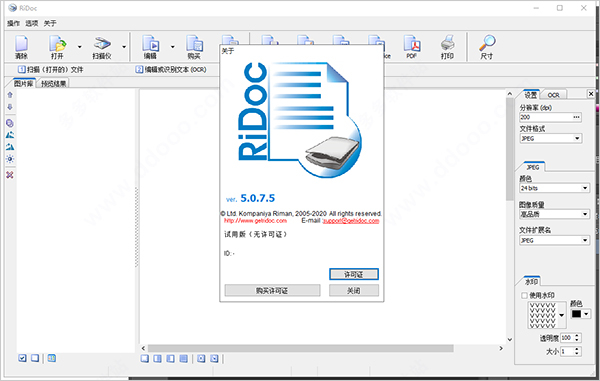Click the scroll-up arrow of vertical scrollbar

pyautogui.click(x=509, y=94)
